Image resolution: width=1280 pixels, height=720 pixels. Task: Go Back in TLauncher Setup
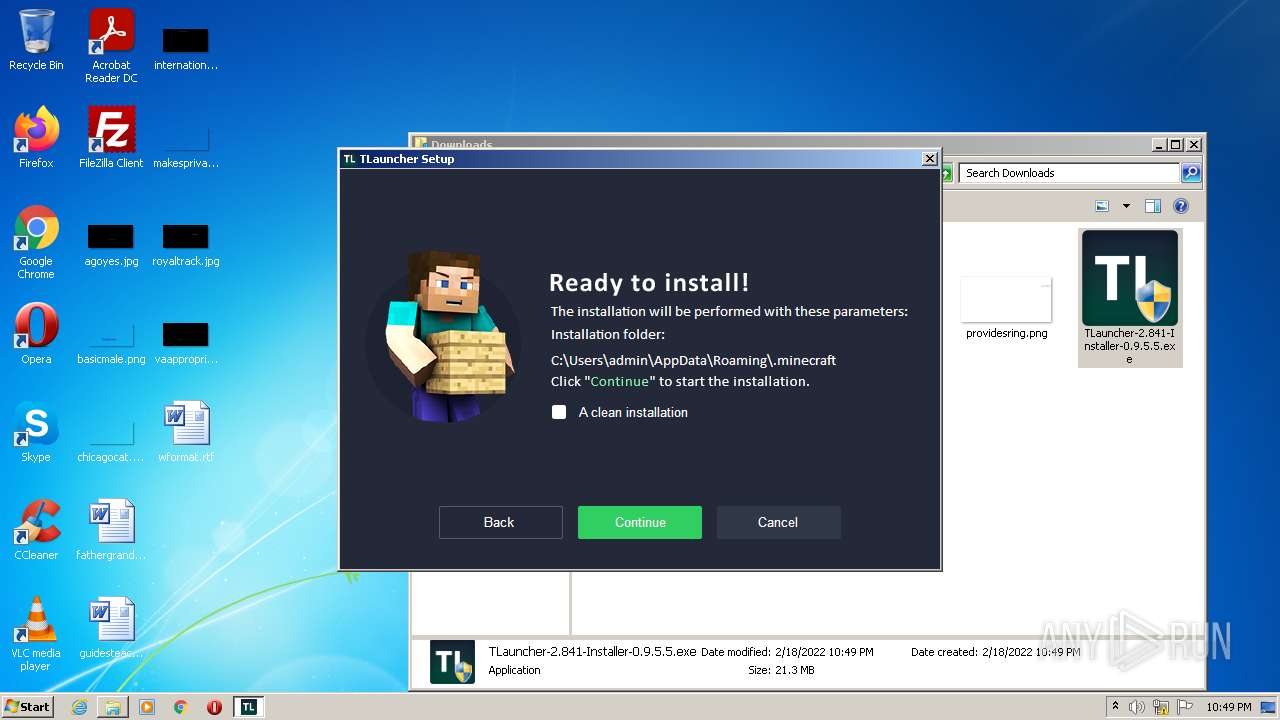[x=500, y=522]
